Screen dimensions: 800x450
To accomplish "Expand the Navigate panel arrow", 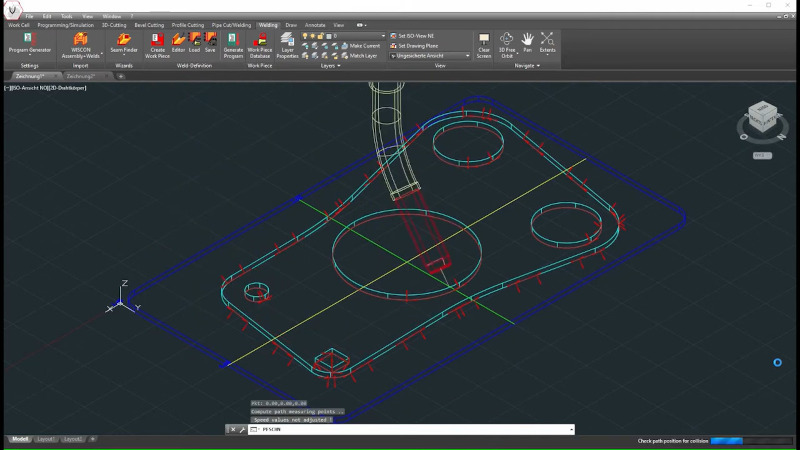I will [x=538, y=66].
